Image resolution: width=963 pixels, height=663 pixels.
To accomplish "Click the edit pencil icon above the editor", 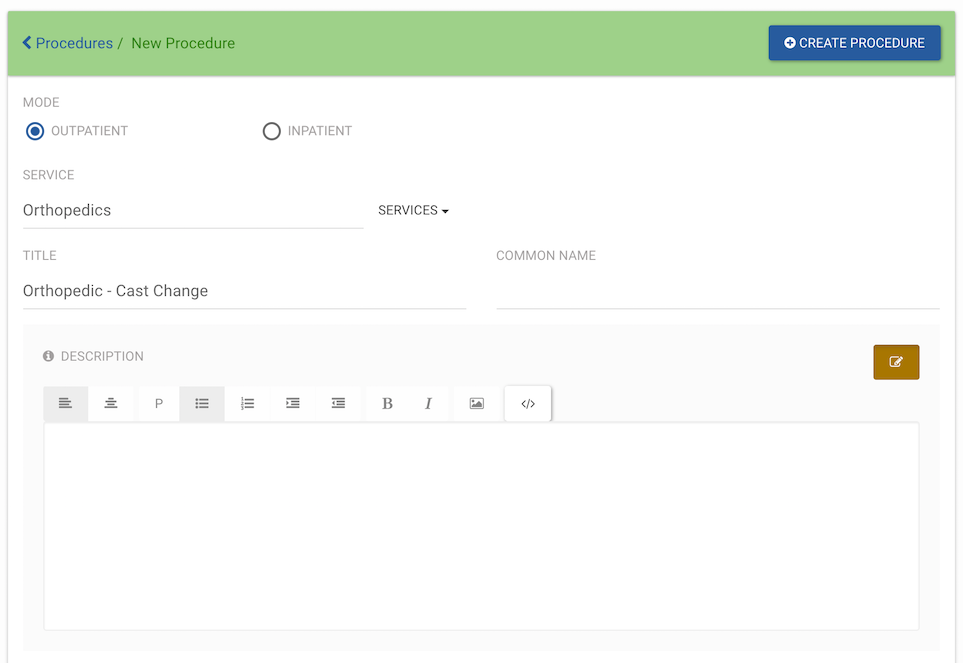I will pyautogui.click(x=896, y=361).
